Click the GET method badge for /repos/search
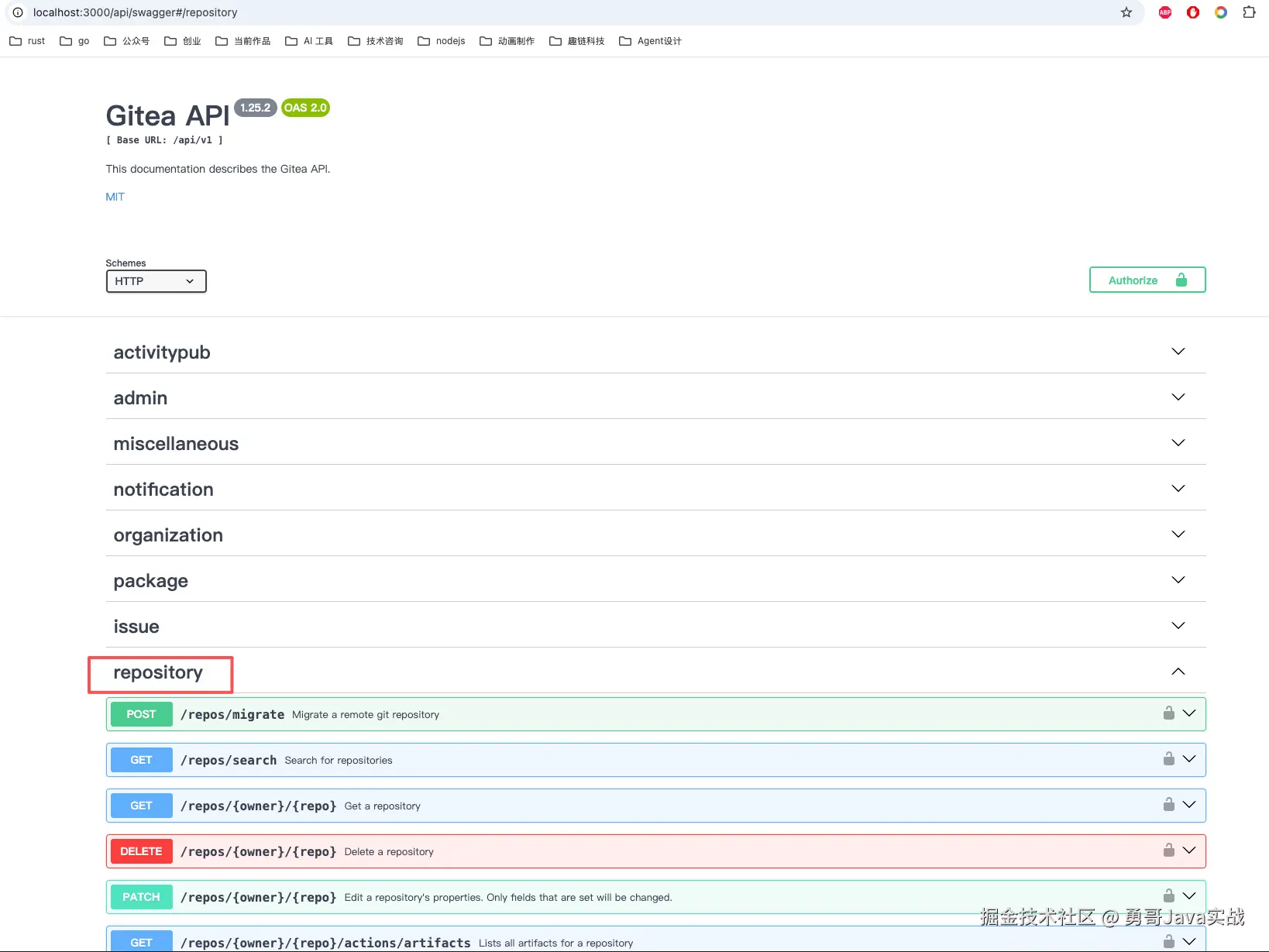 click(141, 760)
